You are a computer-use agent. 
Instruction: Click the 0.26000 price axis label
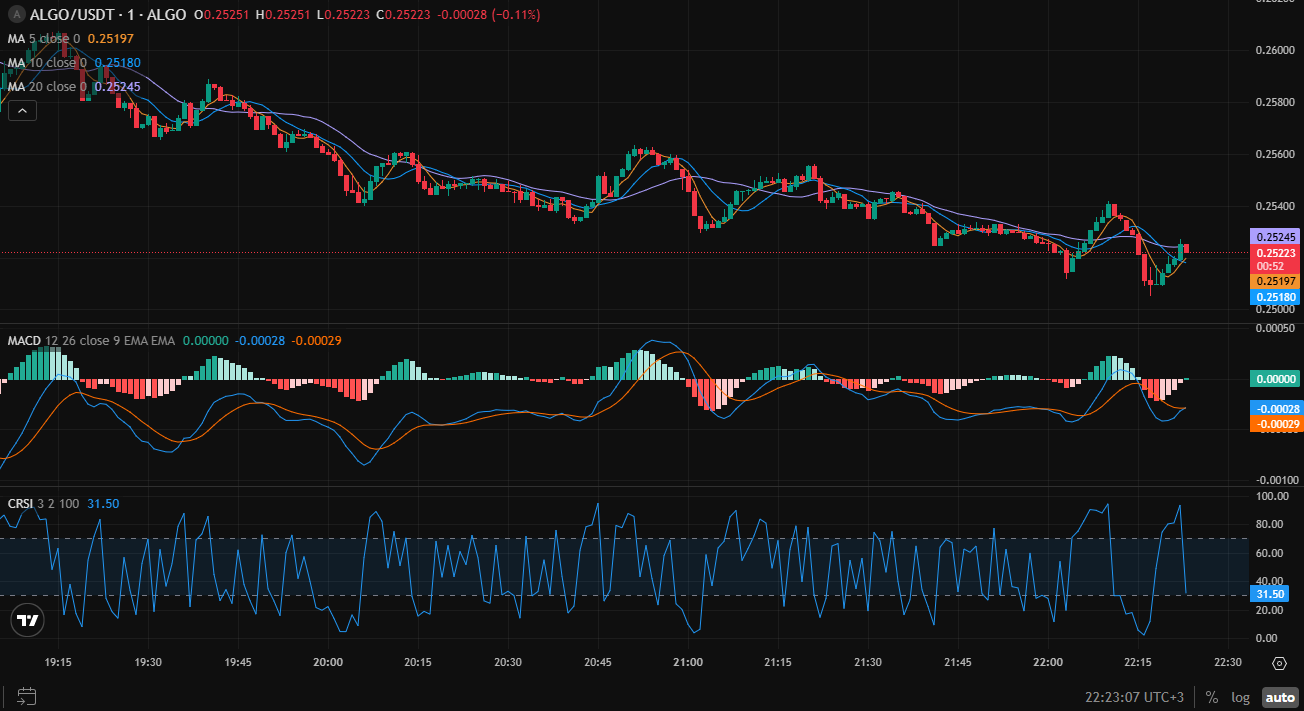point(1274,50)
